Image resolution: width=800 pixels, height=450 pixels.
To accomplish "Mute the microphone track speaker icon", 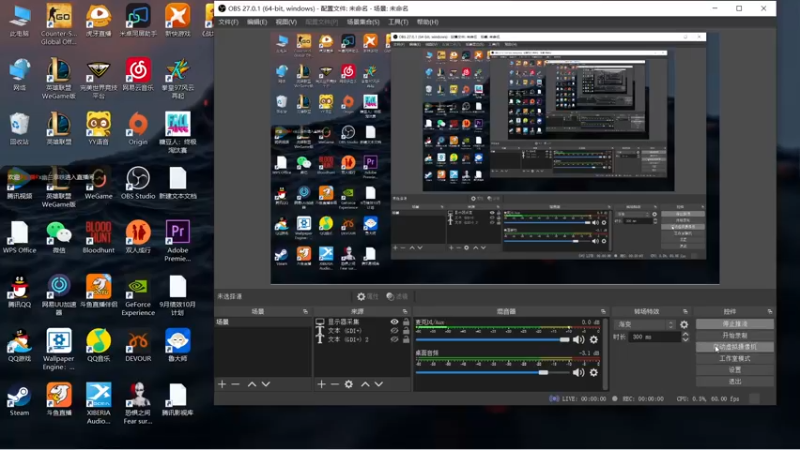I will pos(578,339).
